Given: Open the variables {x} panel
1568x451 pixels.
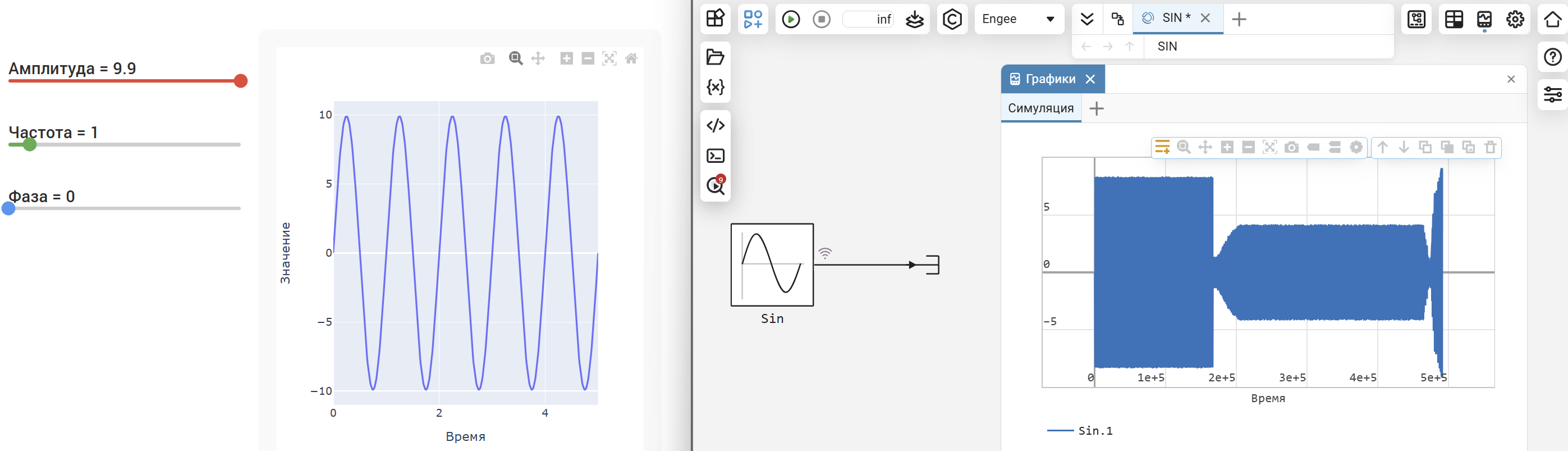Looking at the screenshot, I should [x=715, y=87].
